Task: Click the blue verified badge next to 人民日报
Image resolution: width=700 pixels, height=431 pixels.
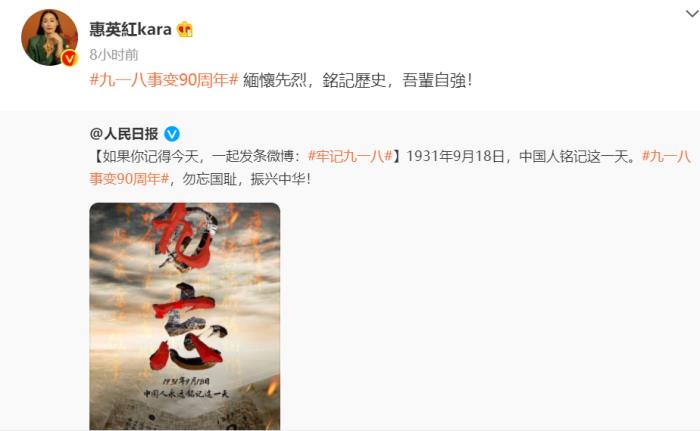Action: click(172, 134)
